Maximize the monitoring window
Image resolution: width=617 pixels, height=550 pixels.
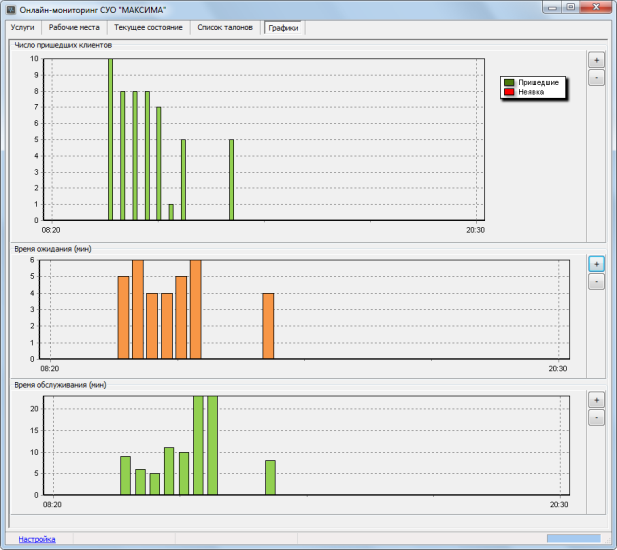click(x=571, y=7)
